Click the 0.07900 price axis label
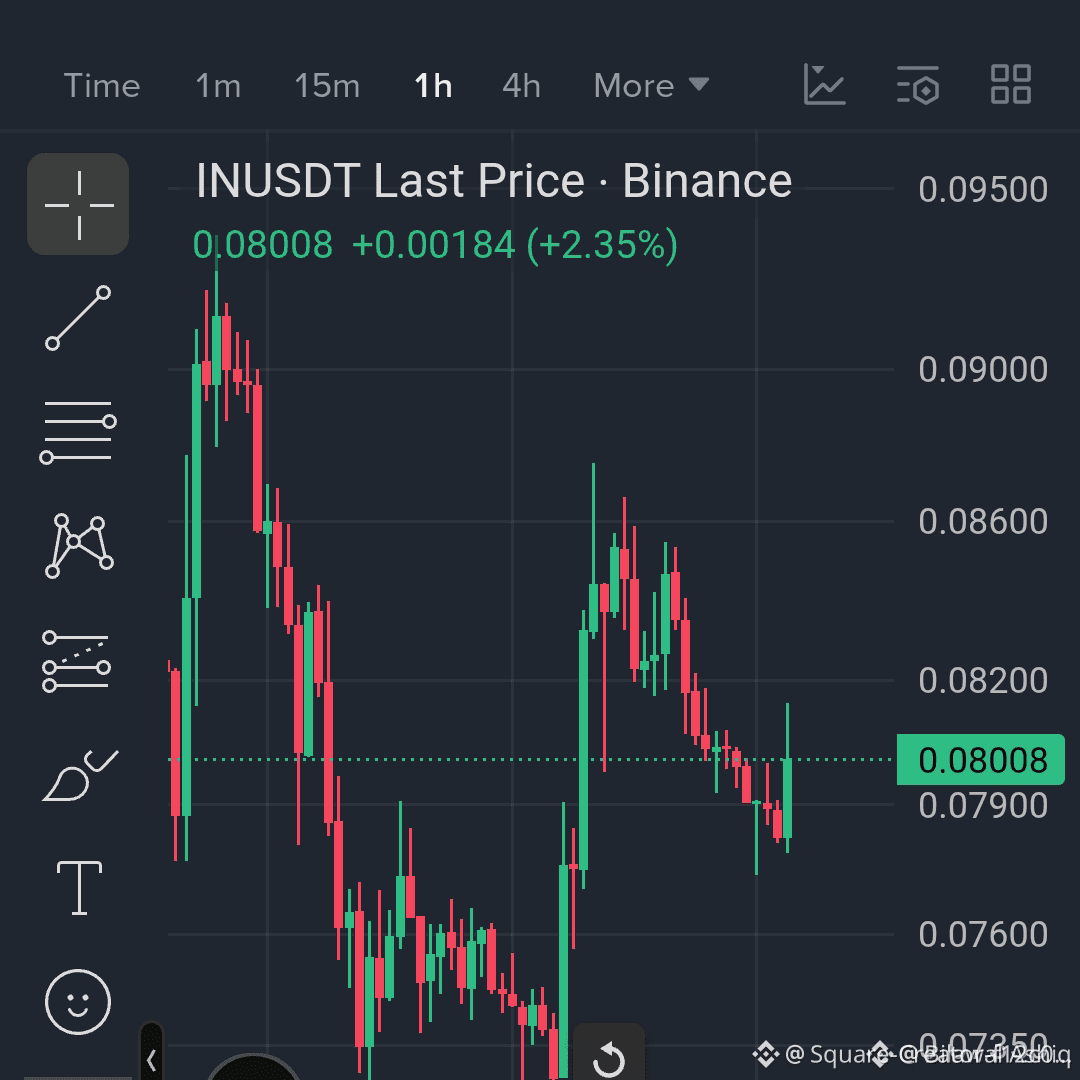Screen dimensions: 1080x1080 point(983,805)
